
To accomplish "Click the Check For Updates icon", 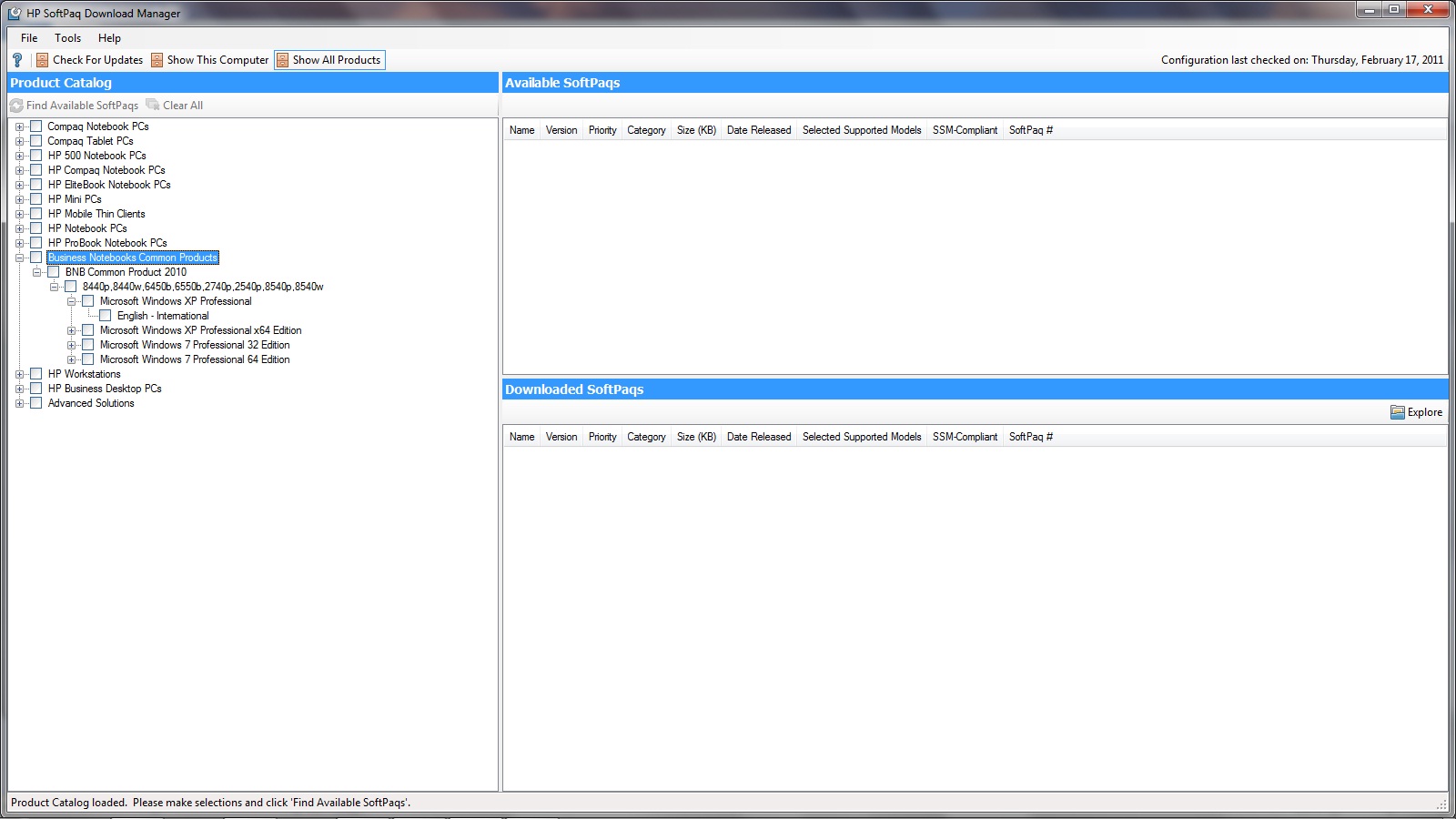I will coord(42,60).
